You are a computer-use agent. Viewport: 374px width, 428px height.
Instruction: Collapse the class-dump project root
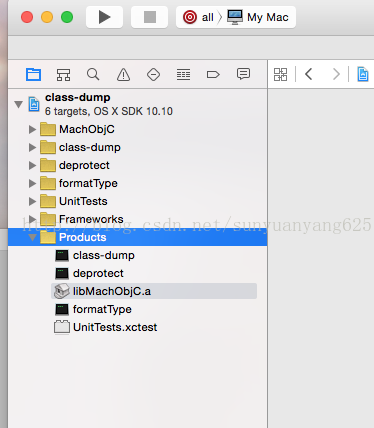[x=19, y=104]
